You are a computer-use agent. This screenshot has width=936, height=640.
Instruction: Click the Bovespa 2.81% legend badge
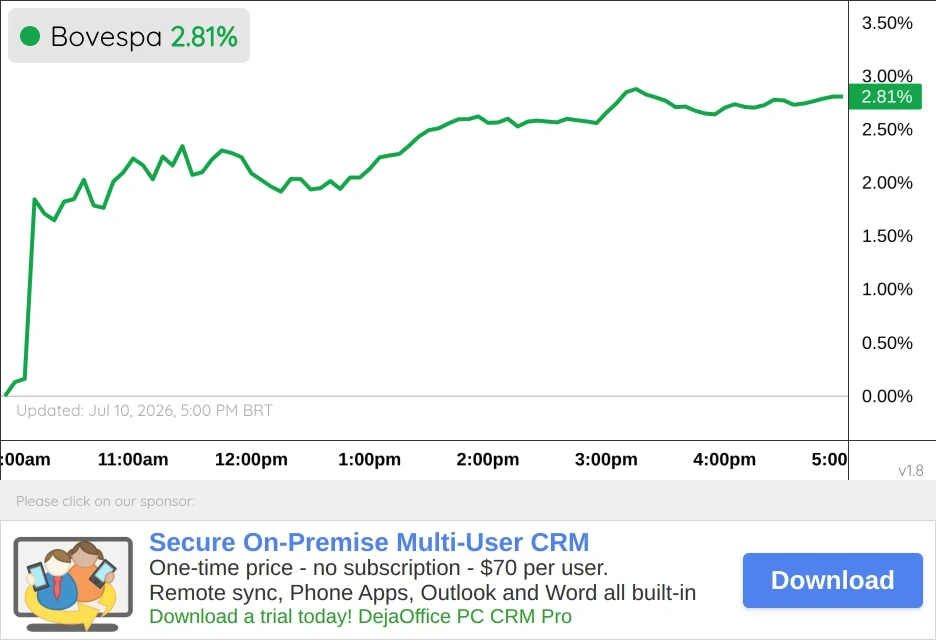pos(129,36)
